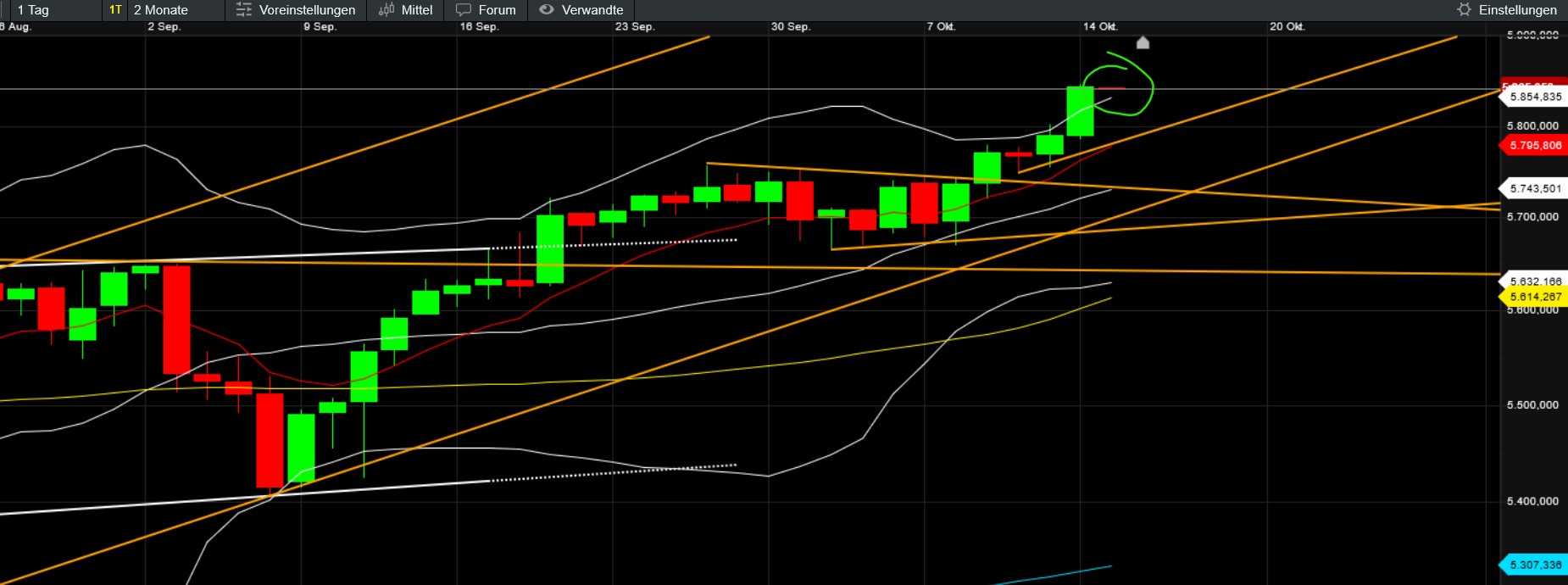
Task: Click the 5.500,000 price axis label
Action: click(x=1532, y=405)
